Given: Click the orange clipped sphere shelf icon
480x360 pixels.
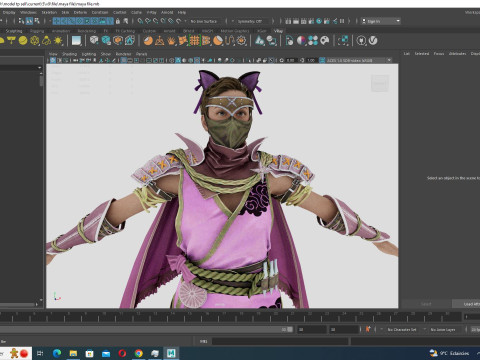Looking at the screenshot, I should coord(218,41).
